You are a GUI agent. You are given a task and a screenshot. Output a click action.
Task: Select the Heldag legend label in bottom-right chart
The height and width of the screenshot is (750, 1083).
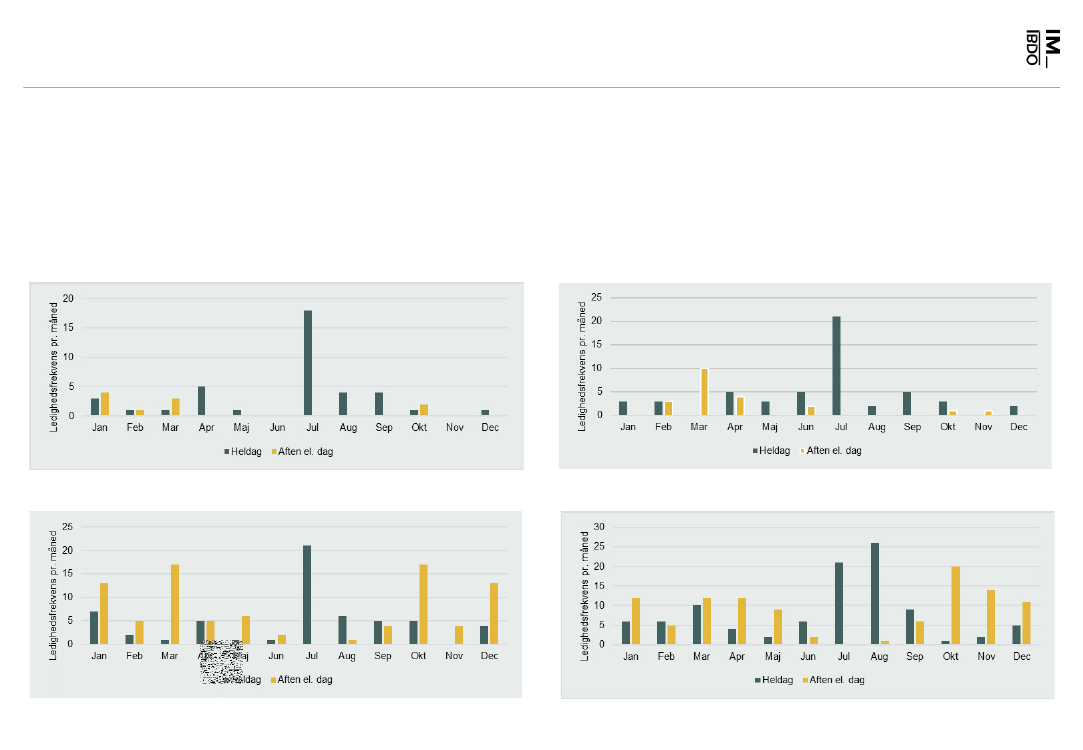pyautogui.click(x=778, y=680)
